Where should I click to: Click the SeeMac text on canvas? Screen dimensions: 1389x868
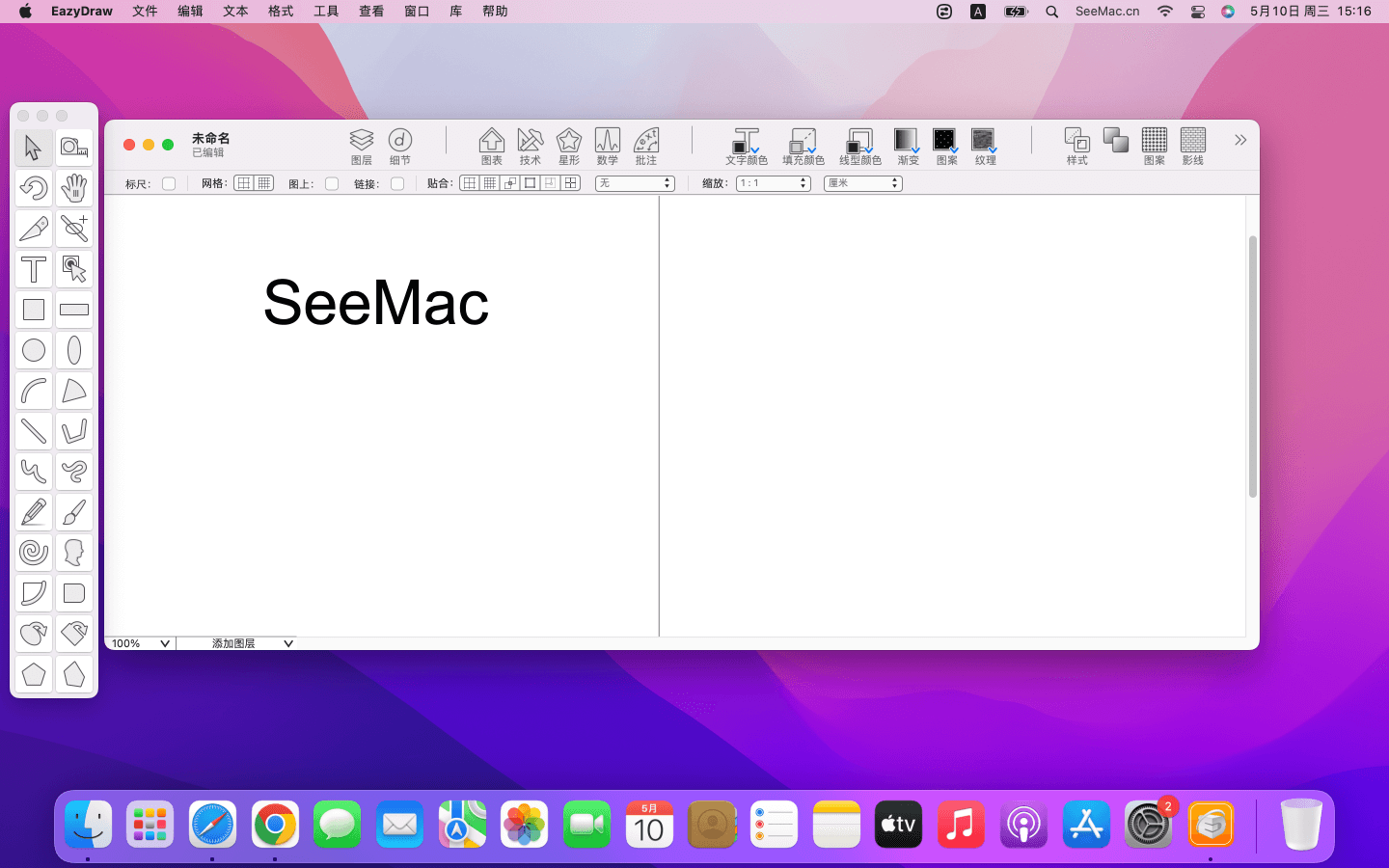click(x=376, y=303)
